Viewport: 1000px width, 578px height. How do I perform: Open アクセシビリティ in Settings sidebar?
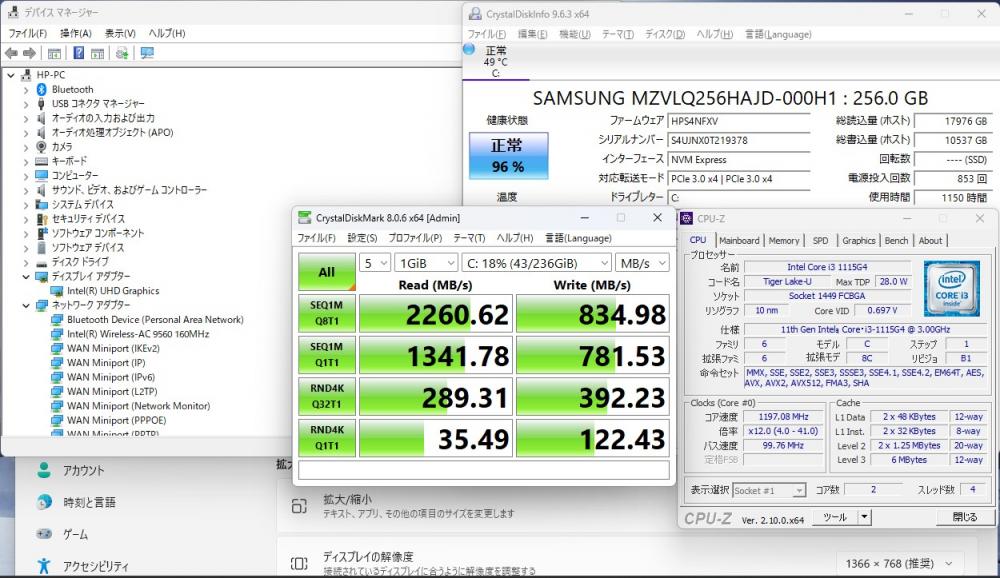(x=96, y=566)
